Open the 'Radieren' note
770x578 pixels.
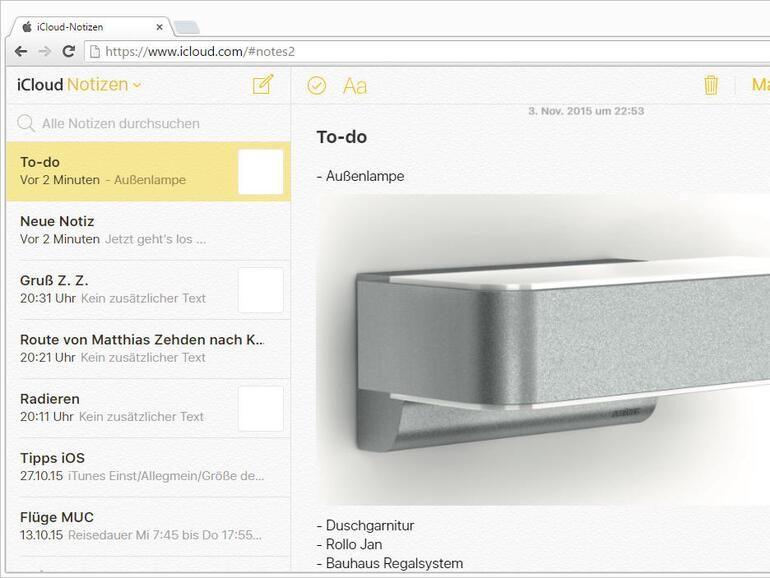click(x=148, y=408)
